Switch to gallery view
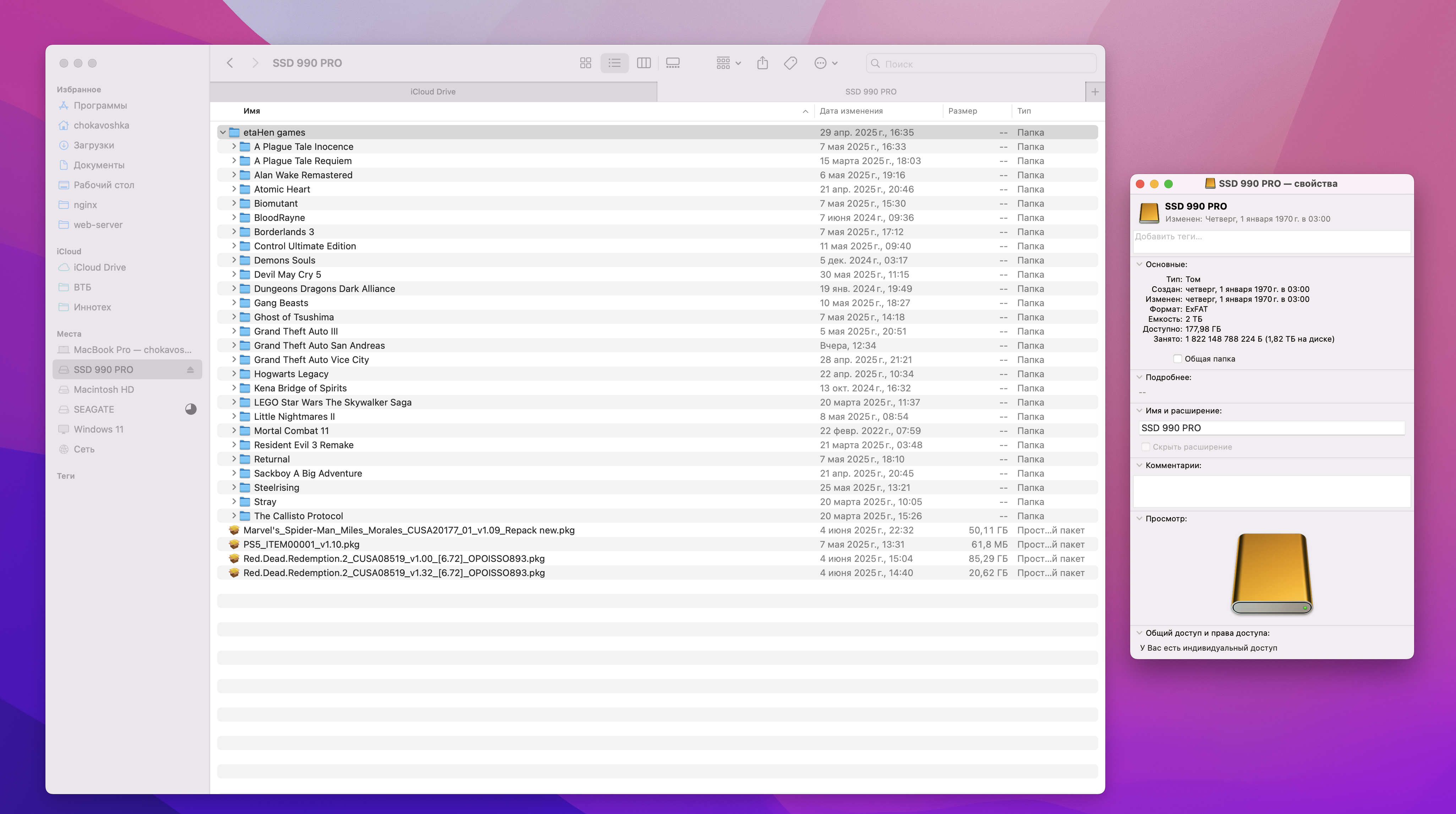 click(673, 63)
